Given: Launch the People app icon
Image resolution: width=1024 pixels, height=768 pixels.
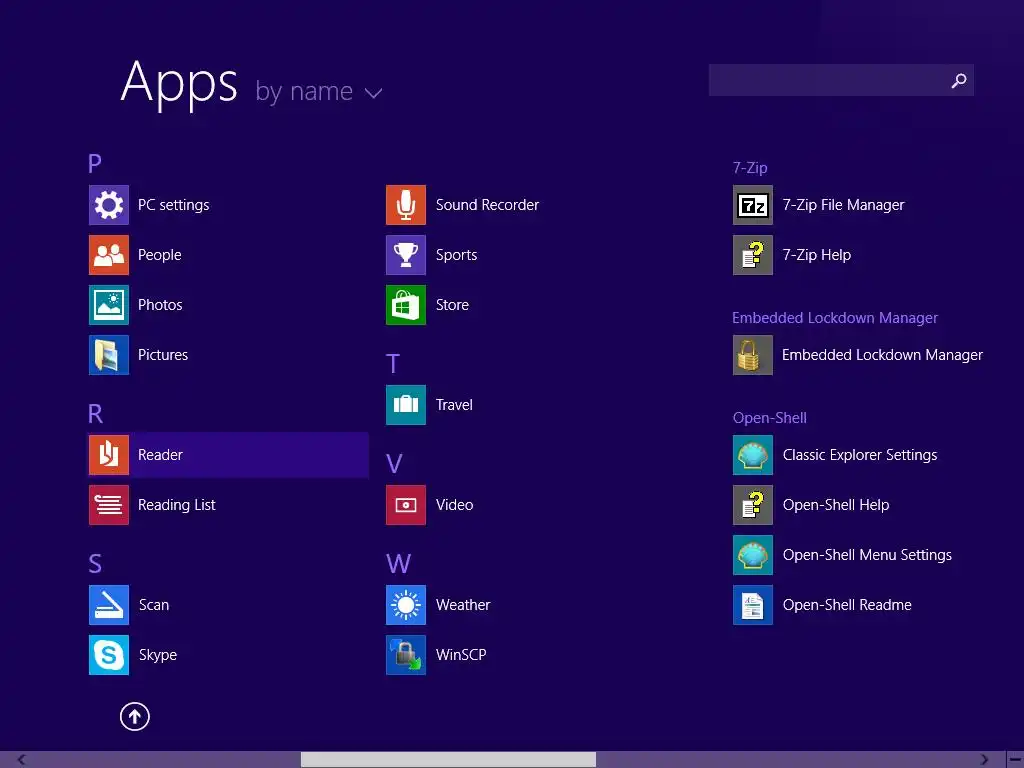Looking at the screenshot, I should [x=108, y=255].
